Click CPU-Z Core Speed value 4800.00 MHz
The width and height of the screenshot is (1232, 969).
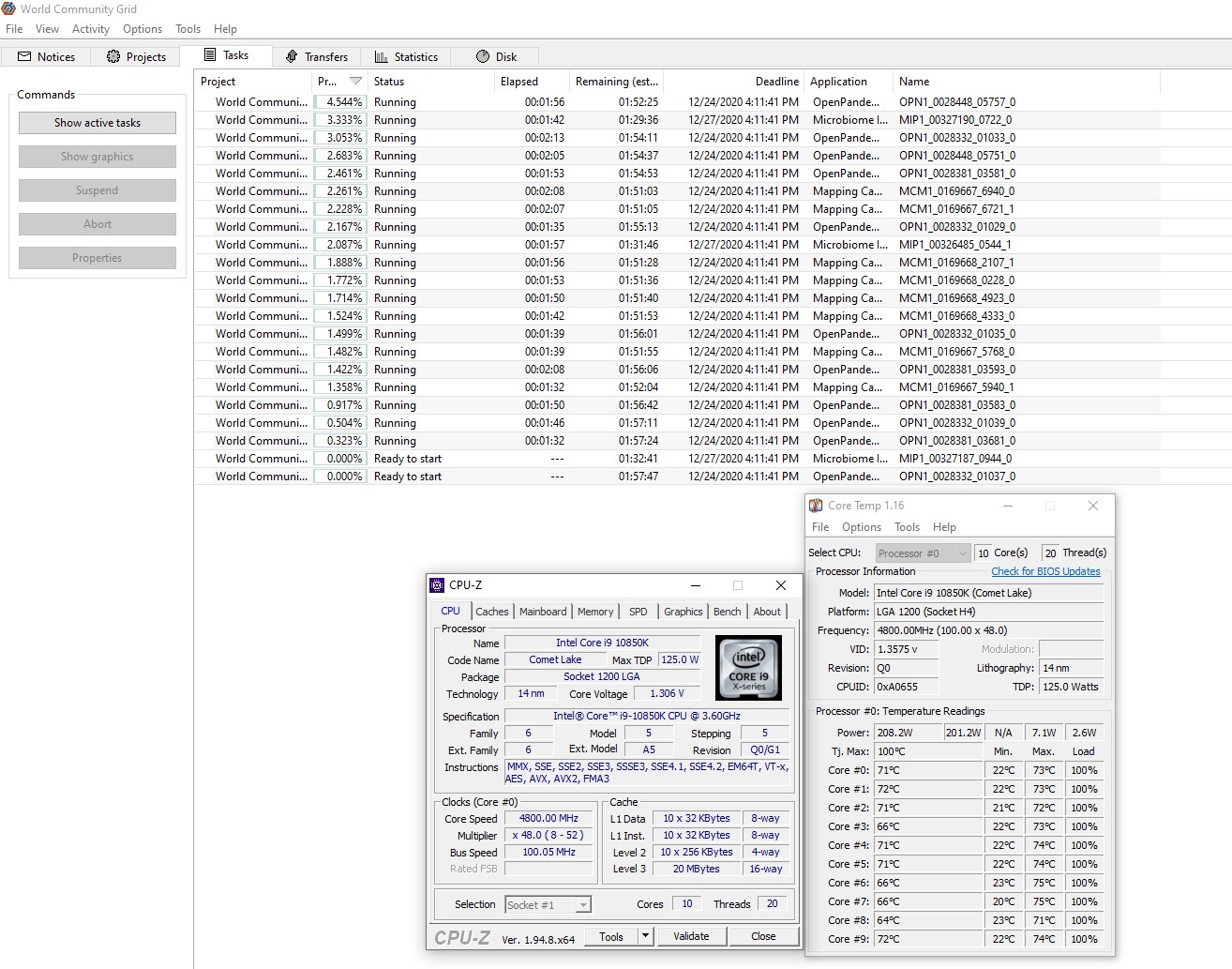(549, 818)
